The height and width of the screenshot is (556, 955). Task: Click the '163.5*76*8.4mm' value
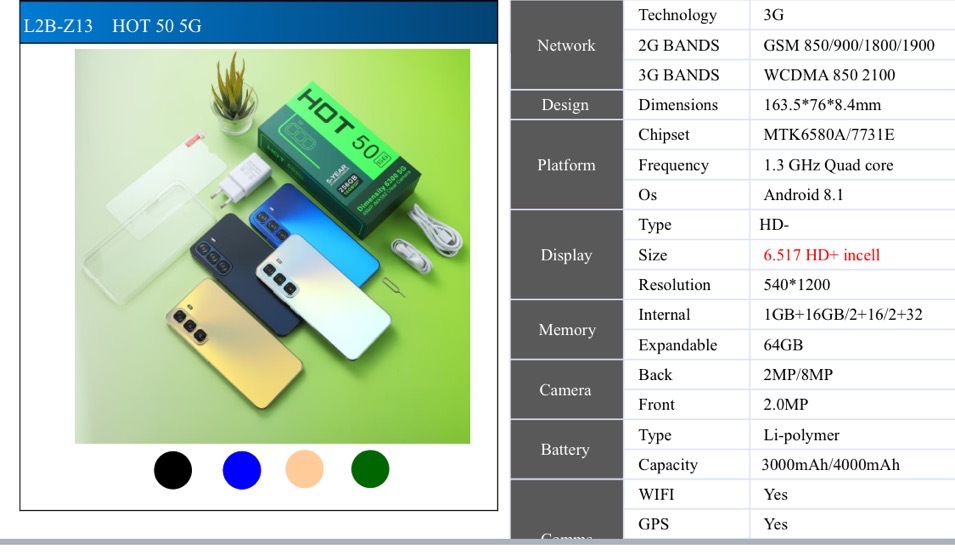pos(822,105)
